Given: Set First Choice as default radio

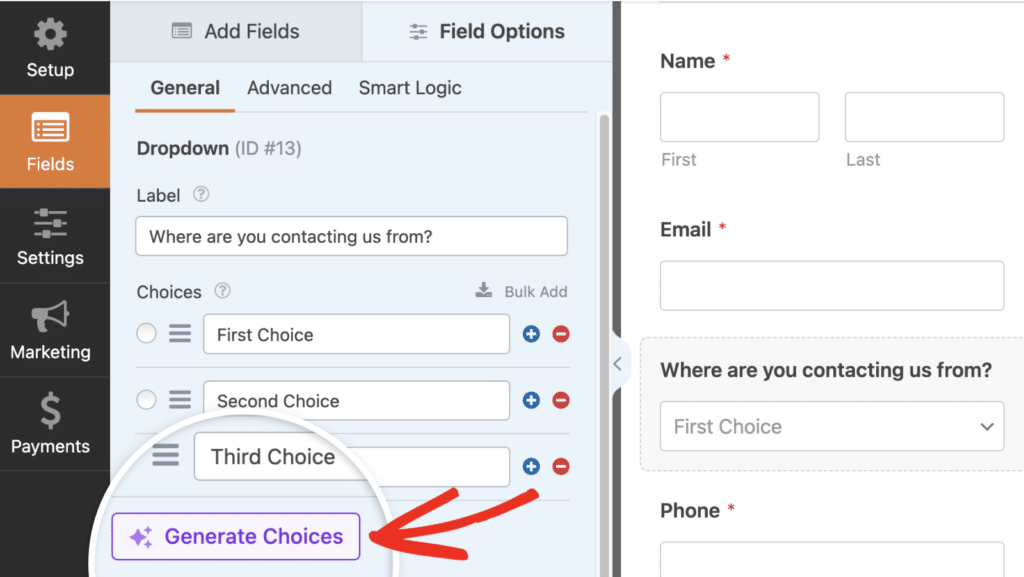Looking at the screenshot, I should coord(147,334).
